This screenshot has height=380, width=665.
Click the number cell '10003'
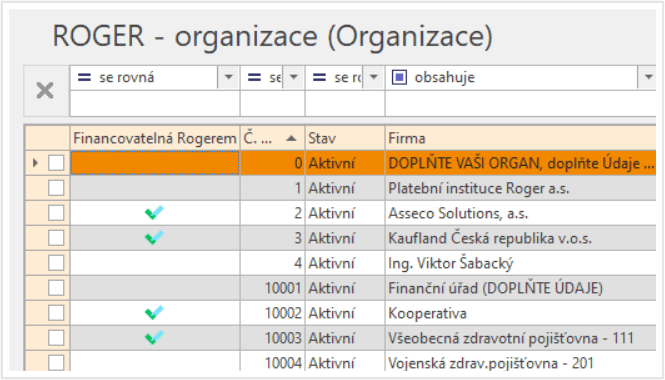click(272, 338)
